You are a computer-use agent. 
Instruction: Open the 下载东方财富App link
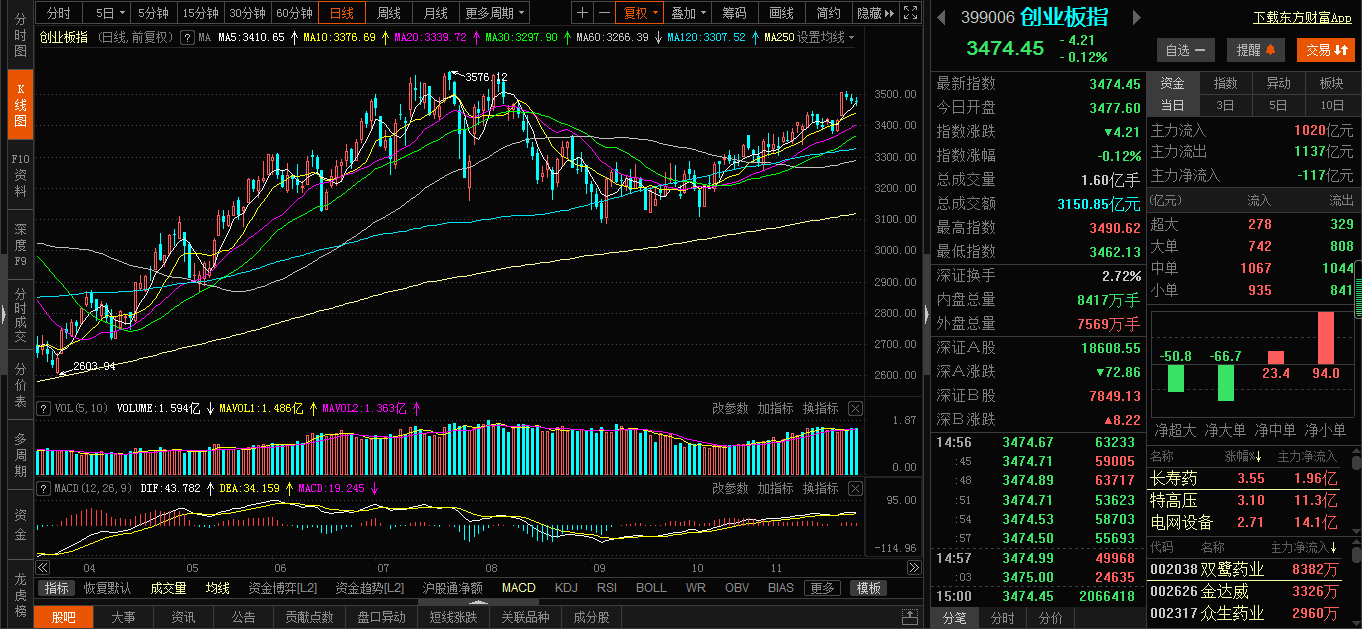tap(1302, 17)
